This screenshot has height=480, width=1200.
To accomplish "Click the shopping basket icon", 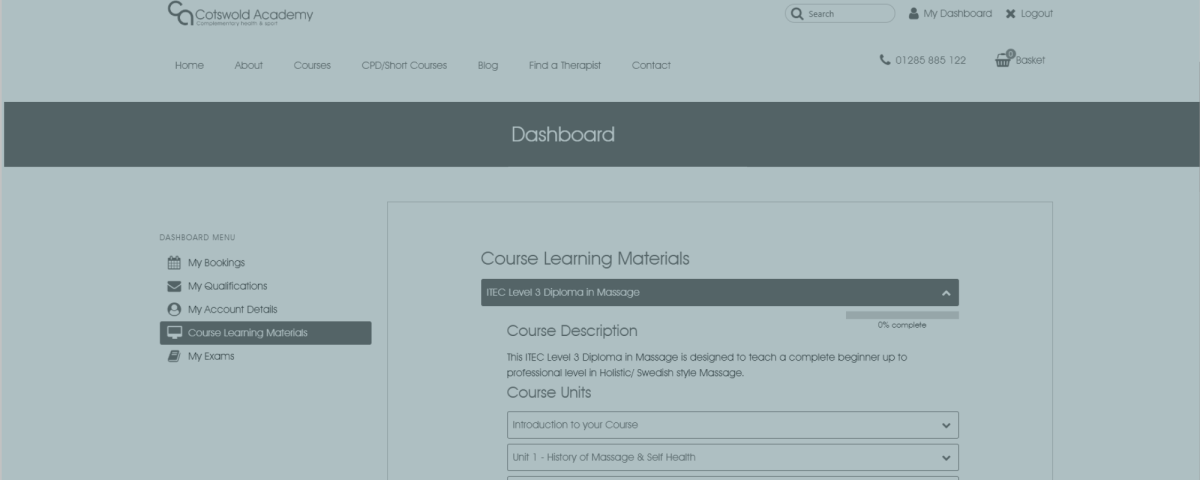I will (1003, 59).
